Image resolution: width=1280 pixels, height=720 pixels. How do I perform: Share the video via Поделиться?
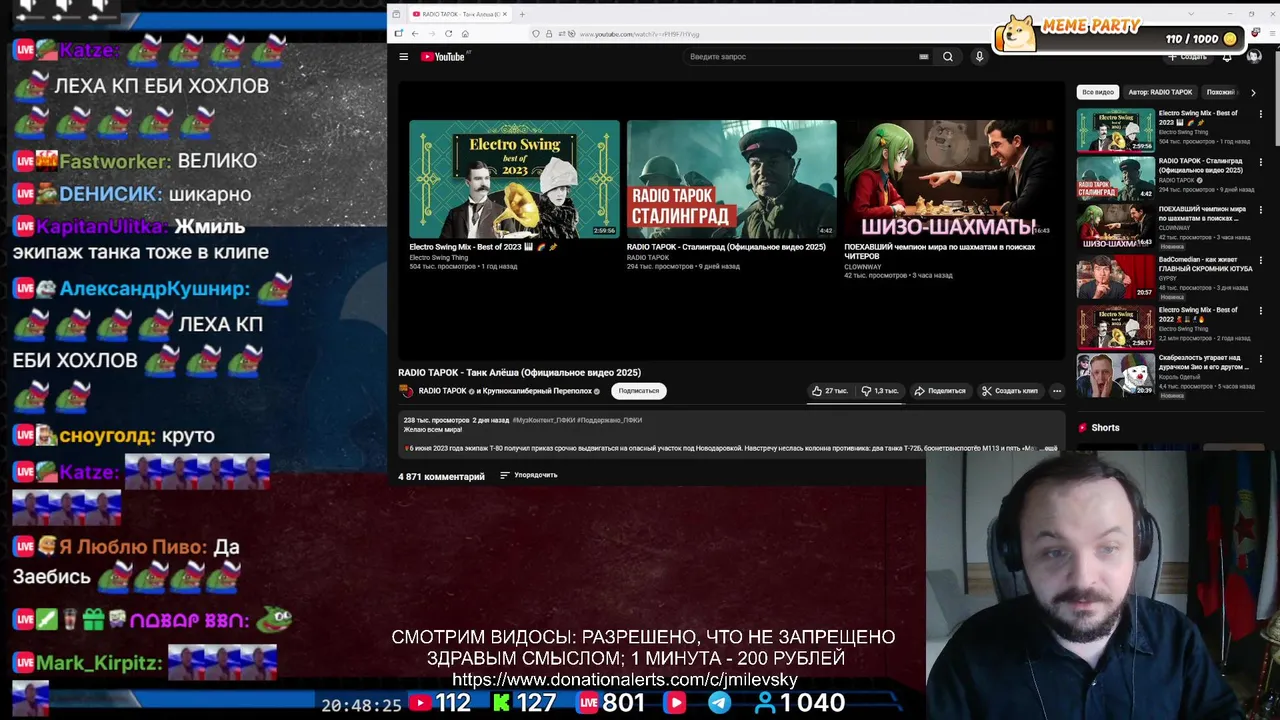[940, 391]
